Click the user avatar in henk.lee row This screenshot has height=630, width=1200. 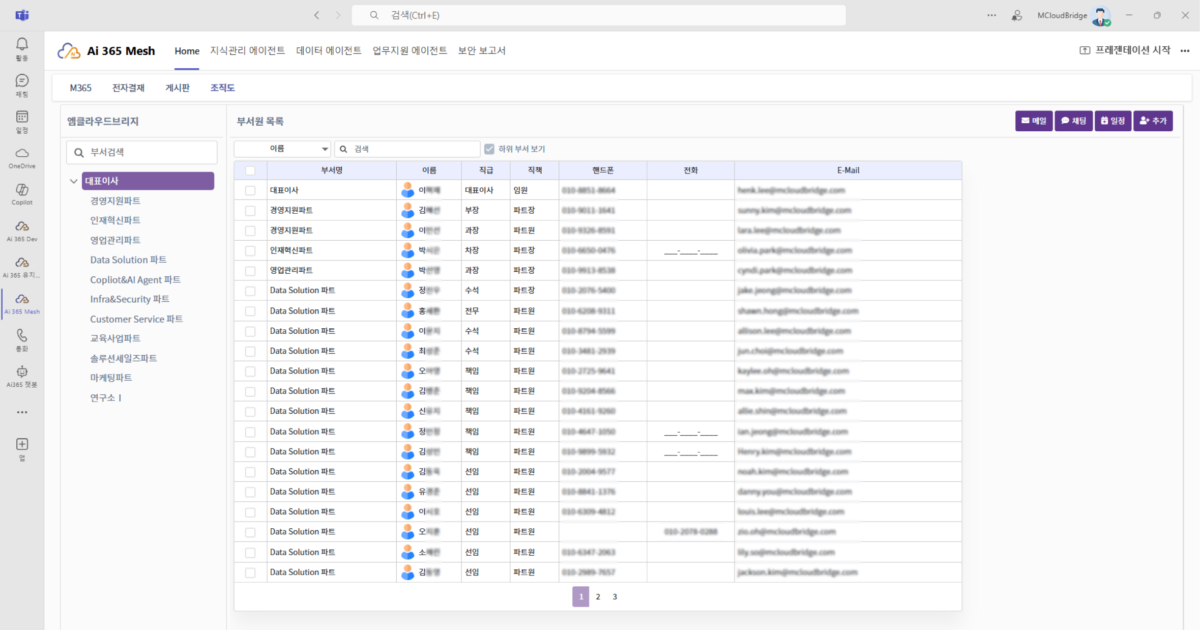407,189
